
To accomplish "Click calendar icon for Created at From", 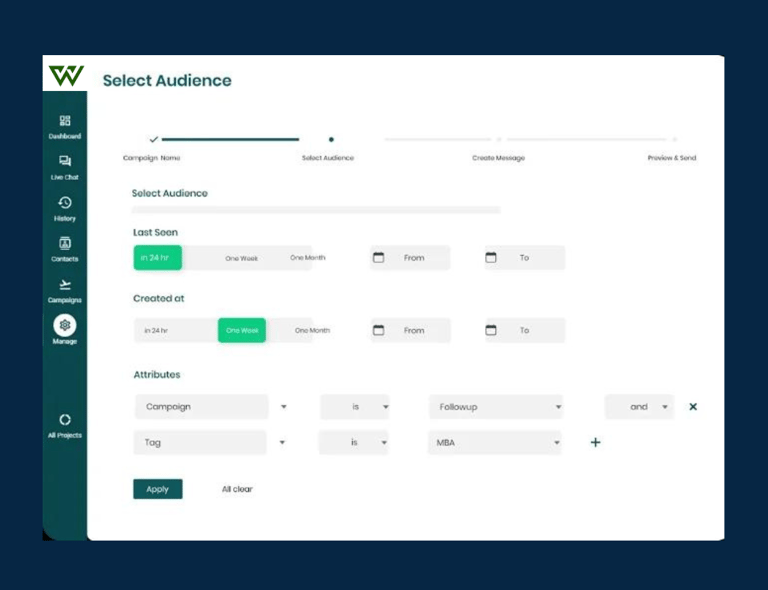I will (x=379, y=330).
